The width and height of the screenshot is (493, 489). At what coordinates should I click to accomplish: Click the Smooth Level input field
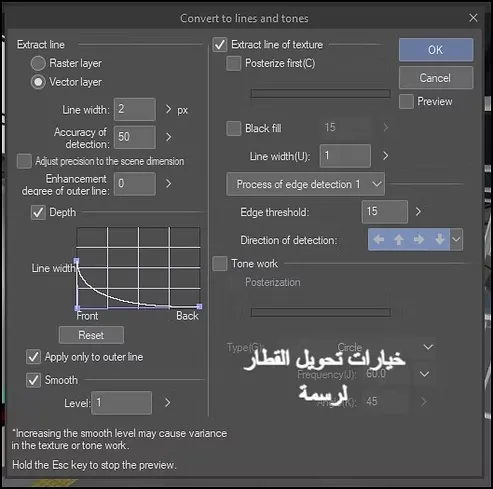click(122, 403)
